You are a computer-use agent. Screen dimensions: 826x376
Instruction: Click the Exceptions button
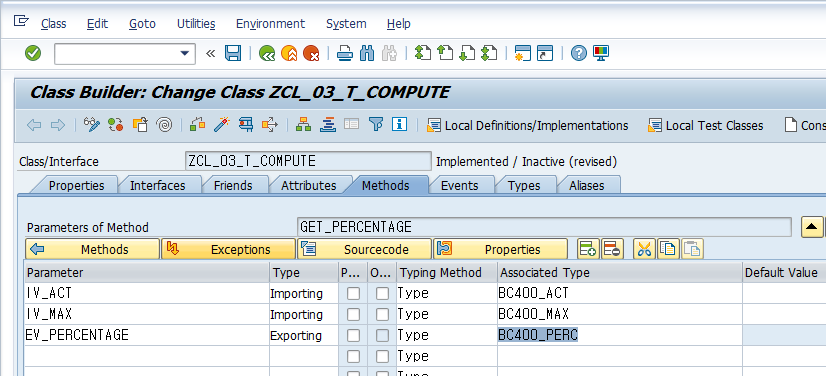pos(229,249)
